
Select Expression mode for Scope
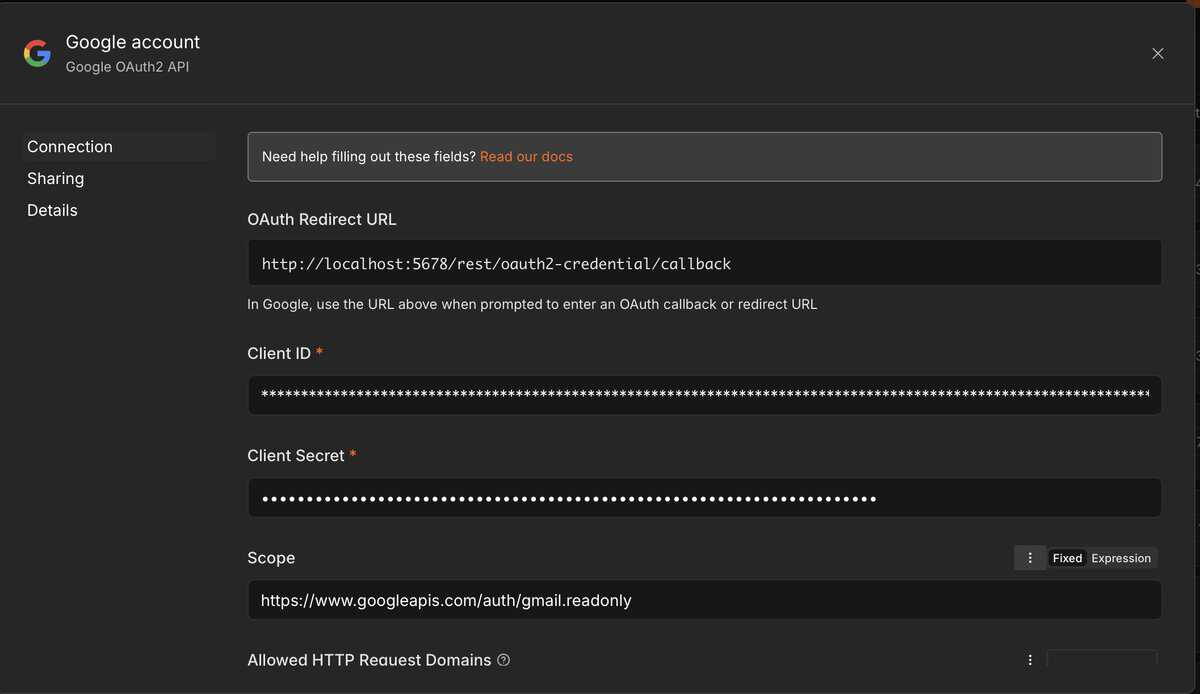pos(1121,558)
